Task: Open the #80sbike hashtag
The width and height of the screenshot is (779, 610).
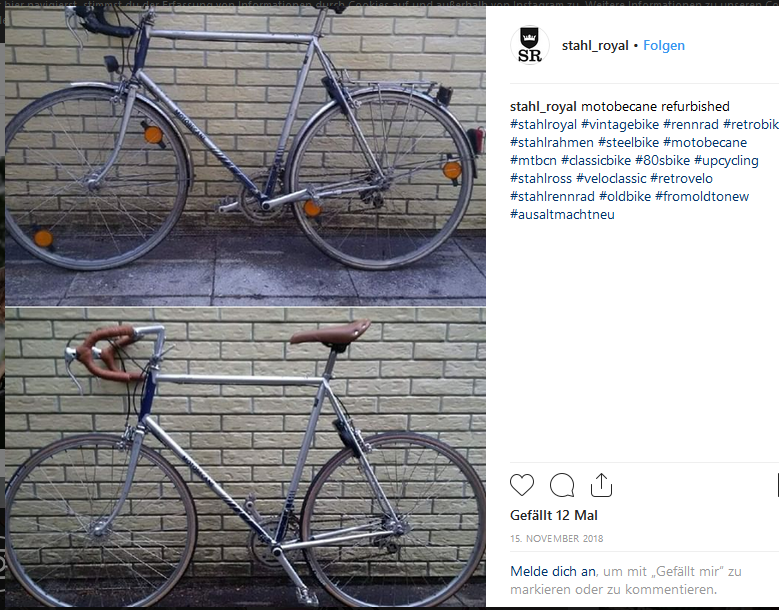Action: [x=662, y=160]
